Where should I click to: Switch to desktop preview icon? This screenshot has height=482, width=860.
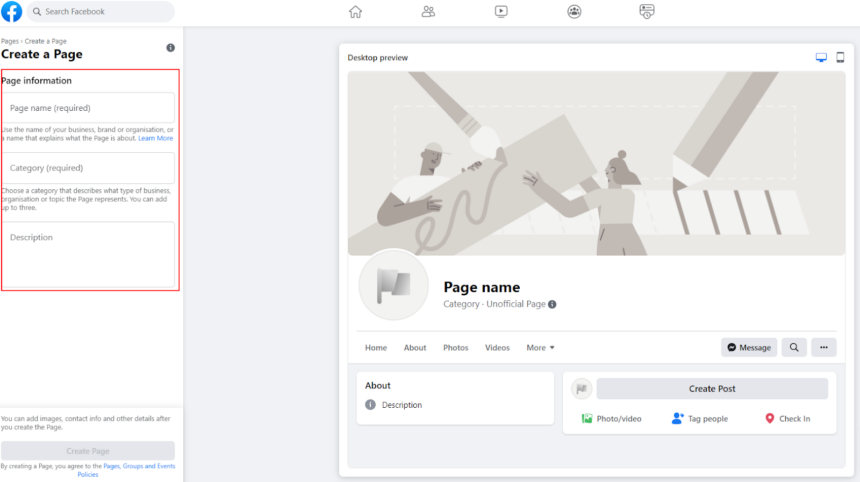pos(821,58)
